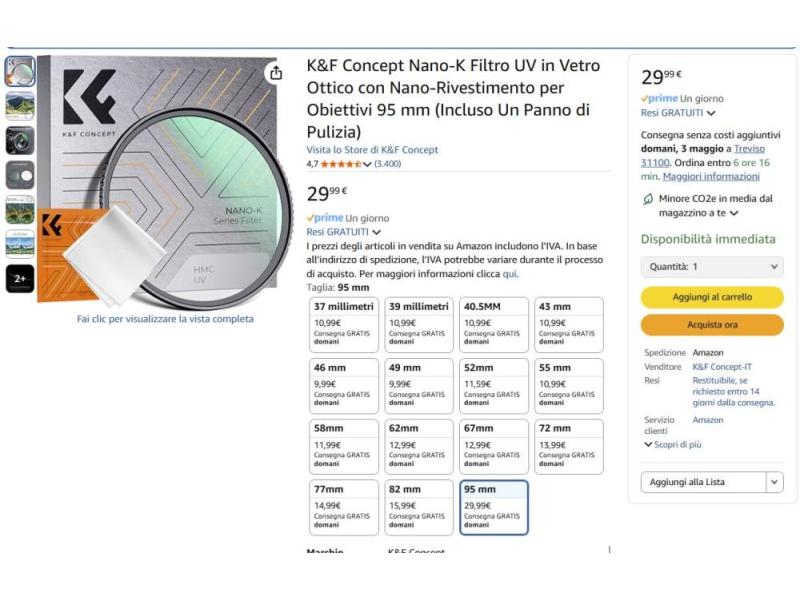Expand Scopri di più details

[x=672, y=444]
